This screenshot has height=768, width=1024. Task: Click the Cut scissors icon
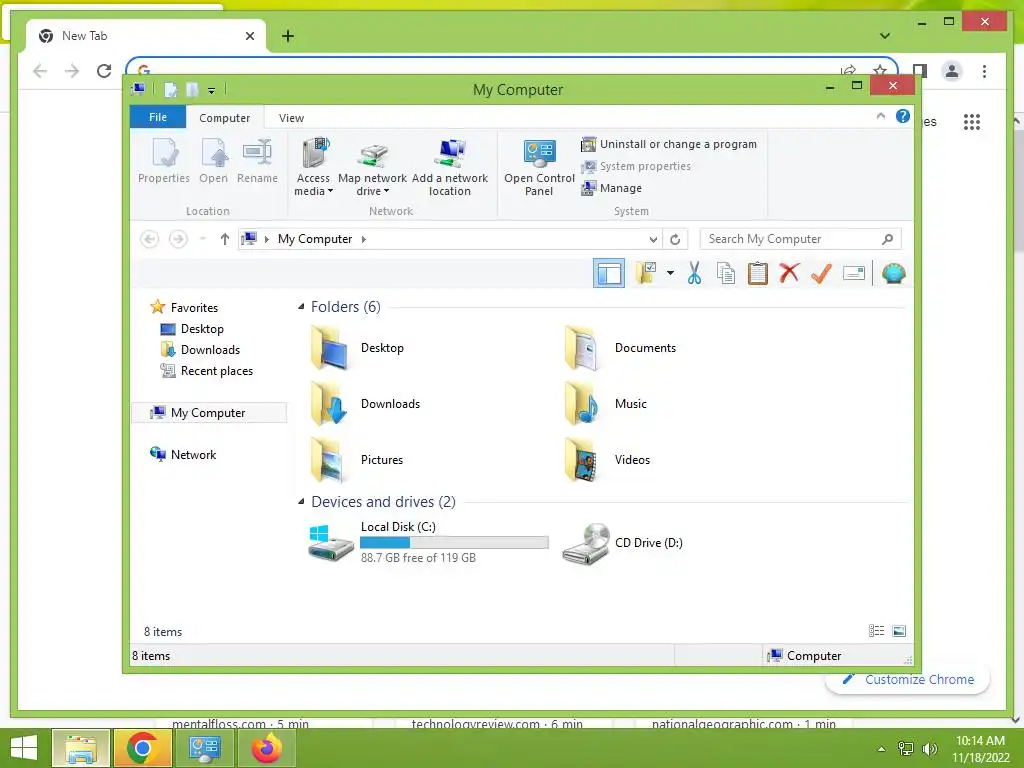pos(694,273)
